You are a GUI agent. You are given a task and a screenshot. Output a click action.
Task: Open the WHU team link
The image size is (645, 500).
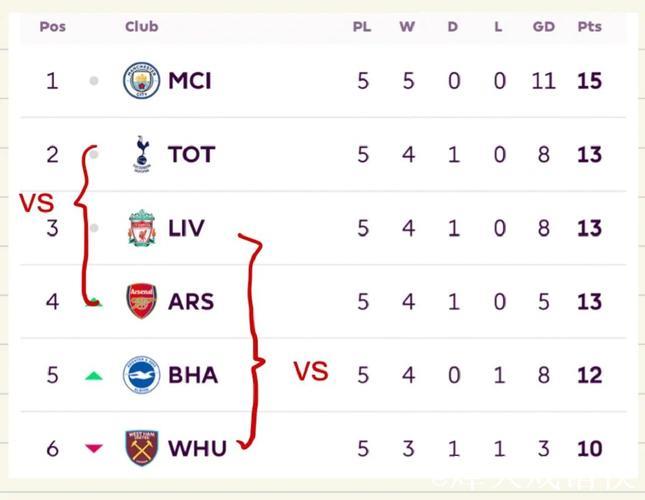click(x=197, y=449)
